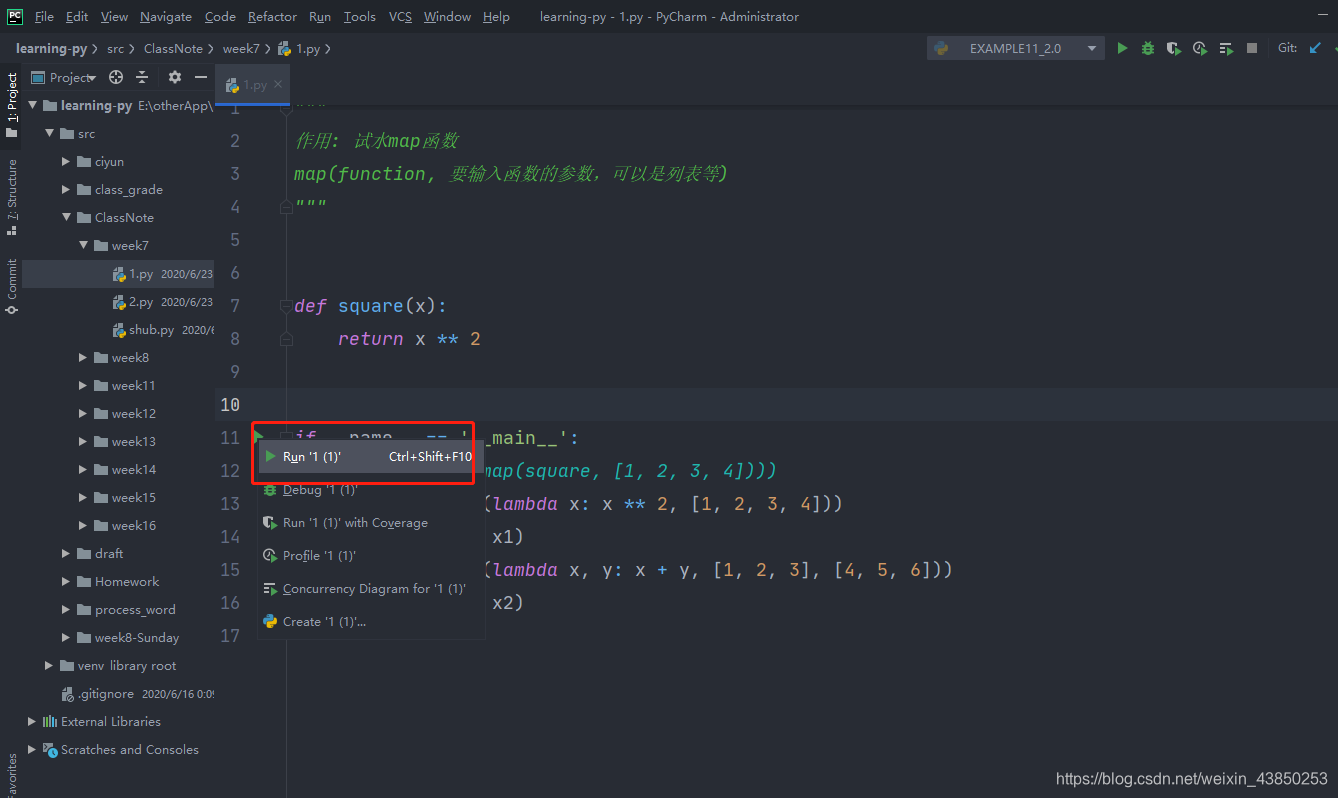Open the 1: Project side tool tab

coord(12,104)
